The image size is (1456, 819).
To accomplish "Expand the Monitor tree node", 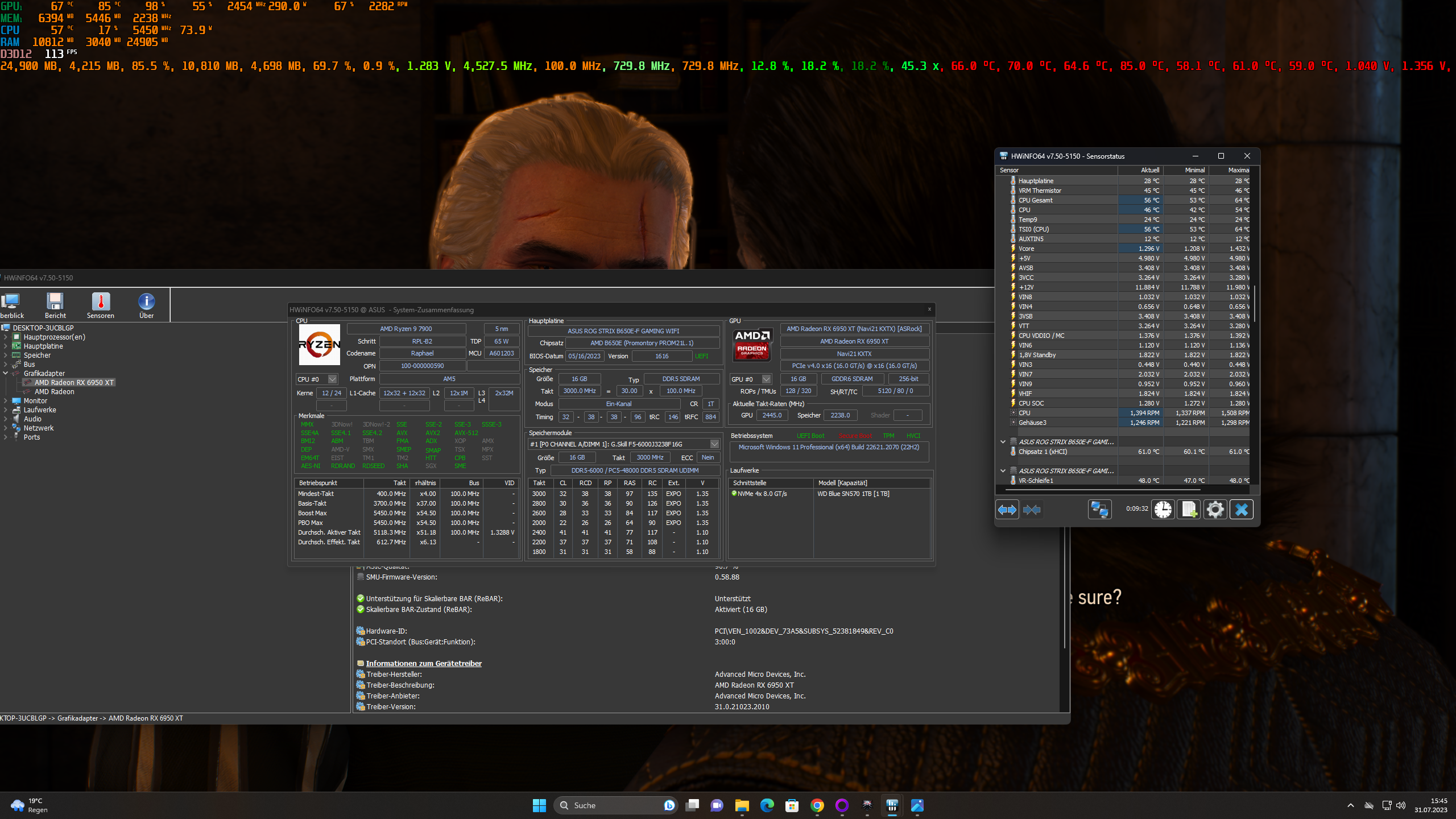I will tap(6, 401).
